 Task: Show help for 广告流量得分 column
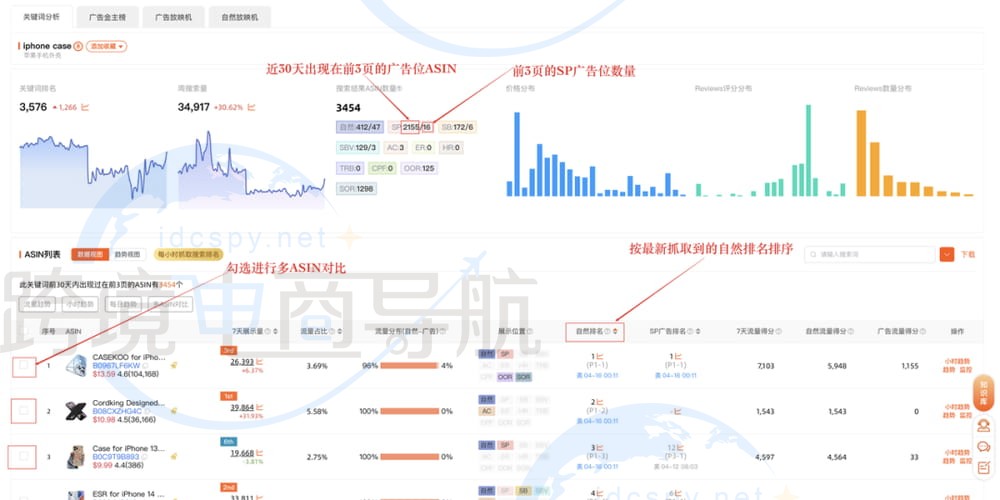coord(922,332)
